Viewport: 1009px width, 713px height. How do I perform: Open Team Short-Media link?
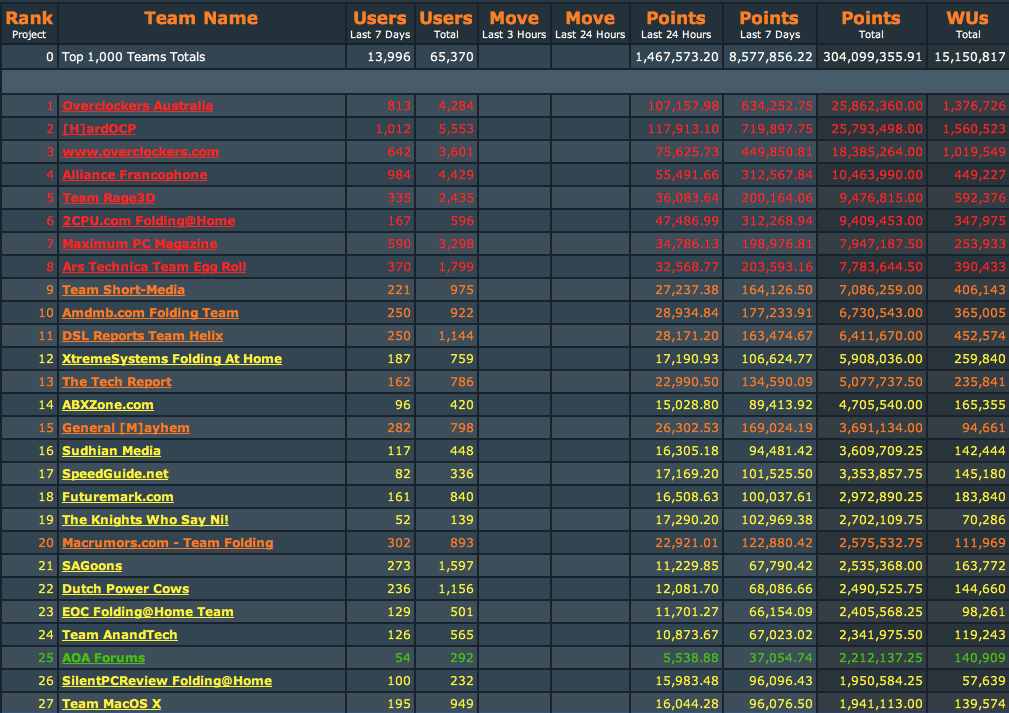pyautogui.click(x=124, y=290)
